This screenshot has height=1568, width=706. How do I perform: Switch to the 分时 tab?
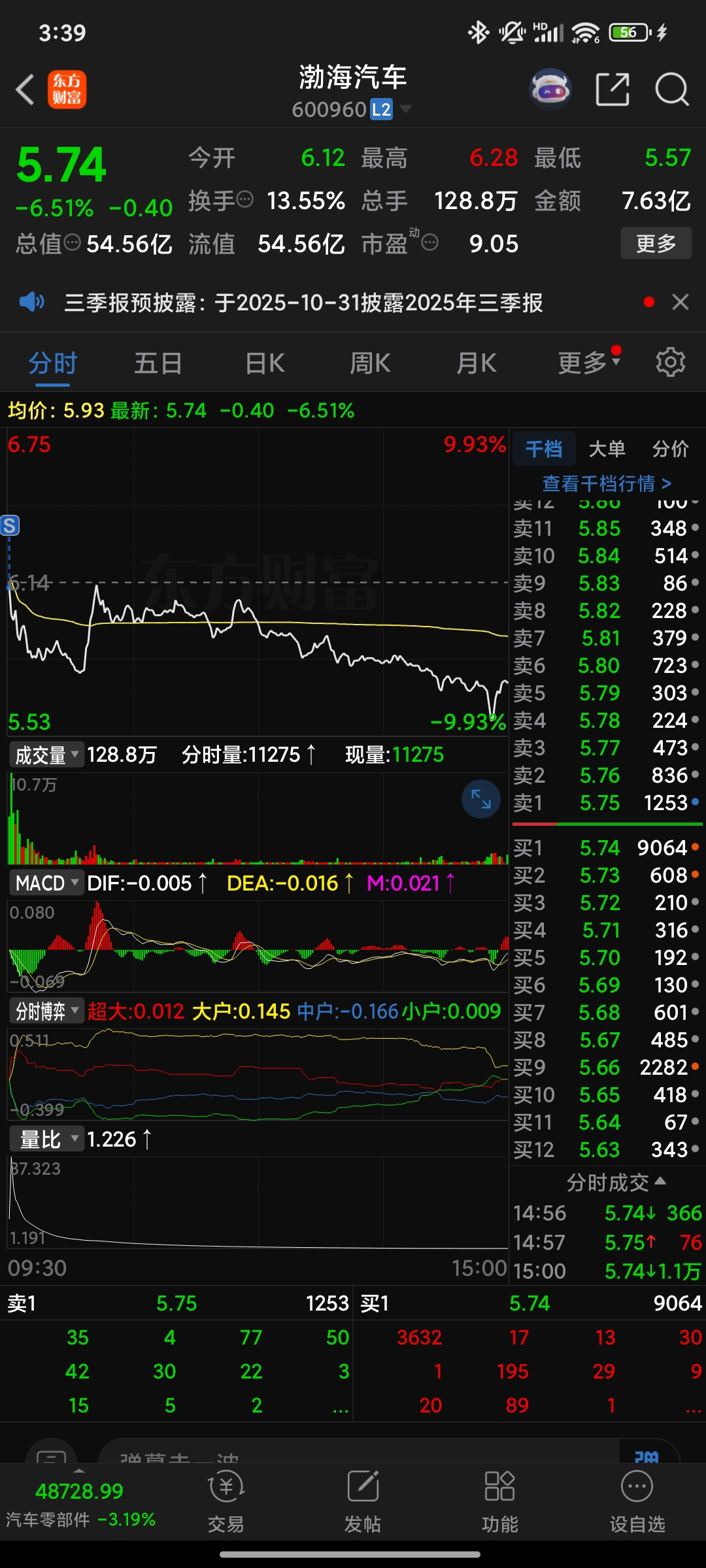point(53,363)
